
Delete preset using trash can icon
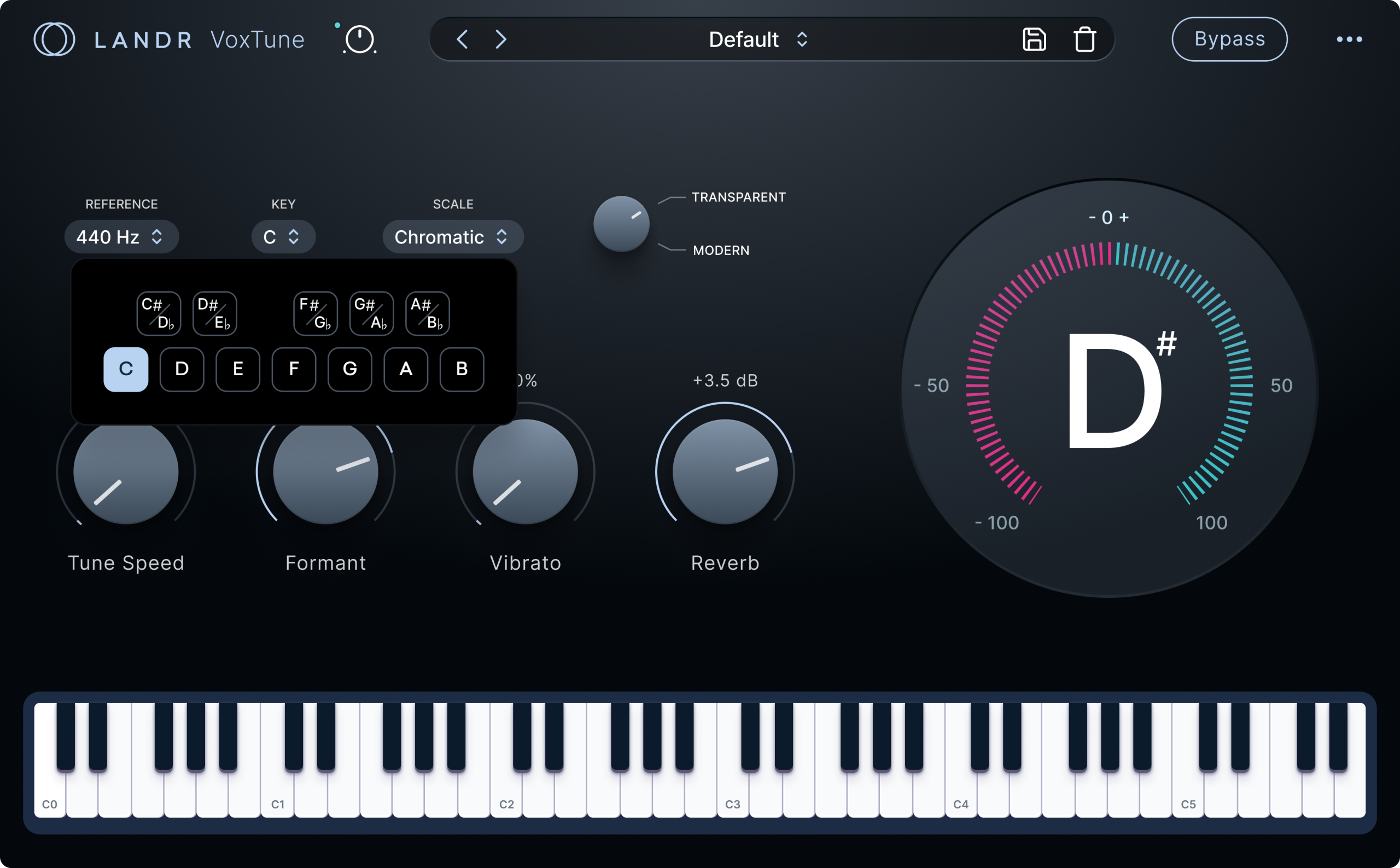(1084, 39)
